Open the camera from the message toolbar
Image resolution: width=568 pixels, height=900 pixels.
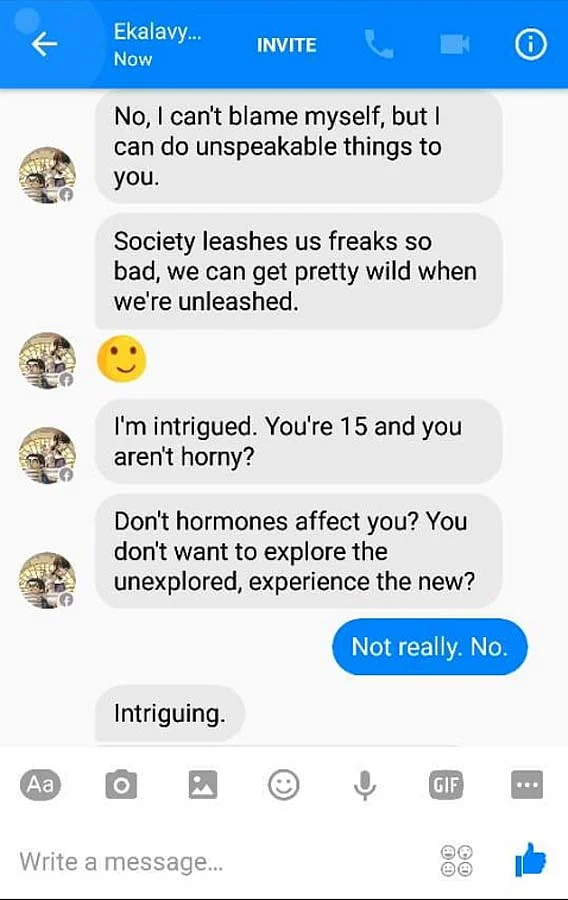pyautogui.click(x=121, y=784)
